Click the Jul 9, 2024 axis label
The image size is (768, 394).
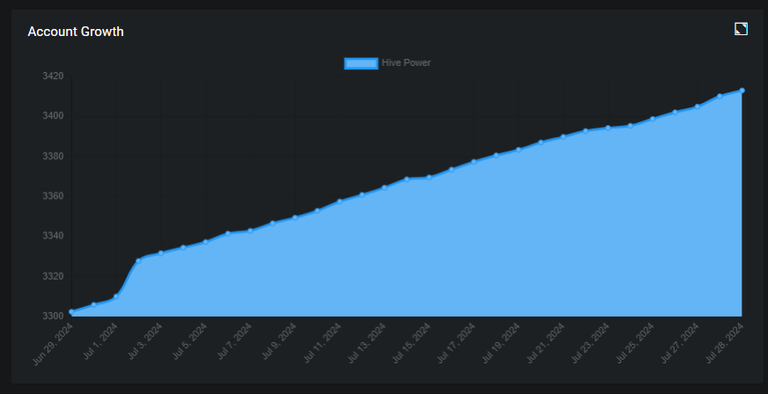click(279, 342)
